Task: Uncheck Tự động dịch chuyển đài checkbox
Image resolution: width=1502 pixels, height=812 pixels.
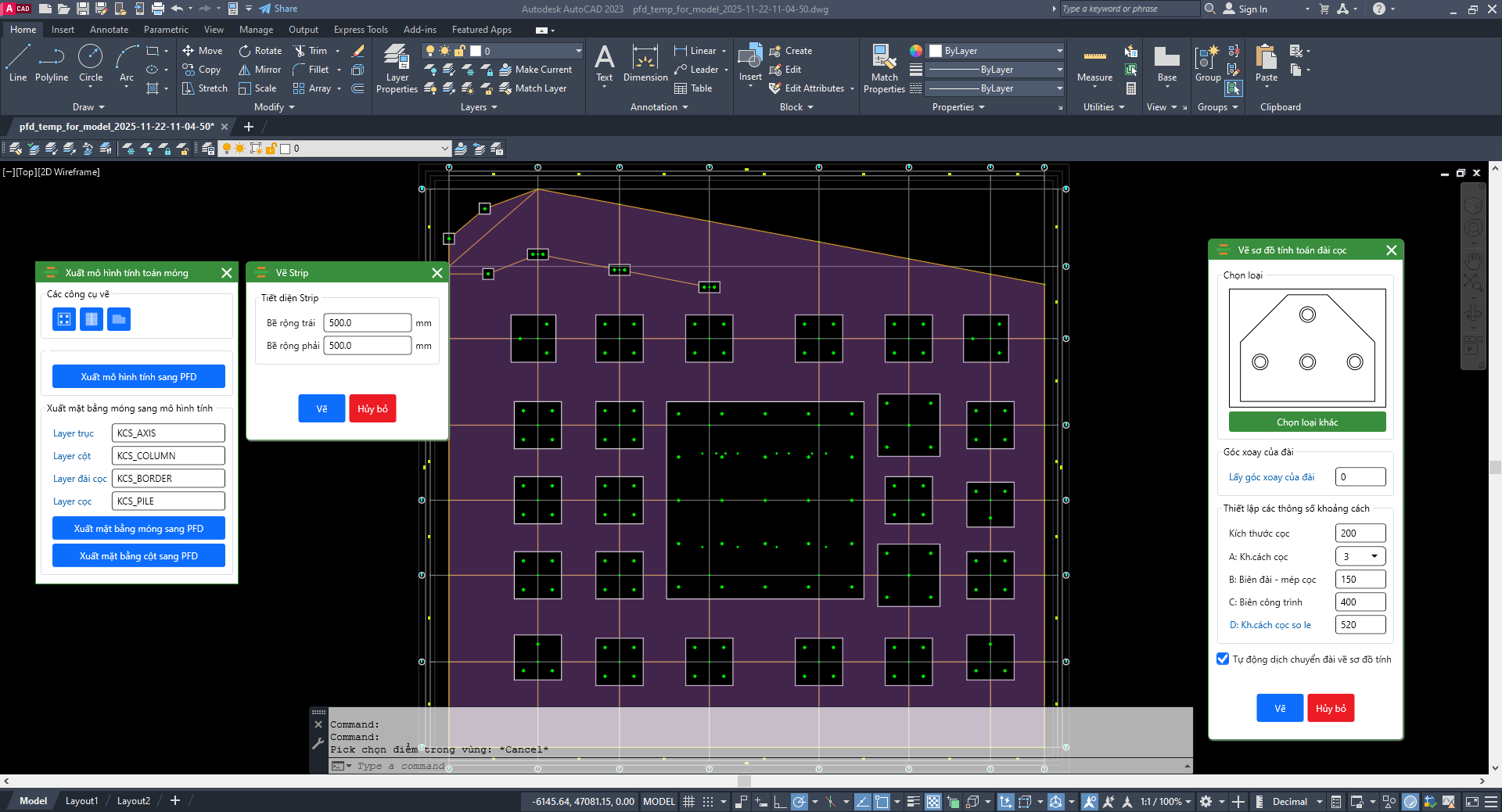Action: click(x=1223, y=659)
